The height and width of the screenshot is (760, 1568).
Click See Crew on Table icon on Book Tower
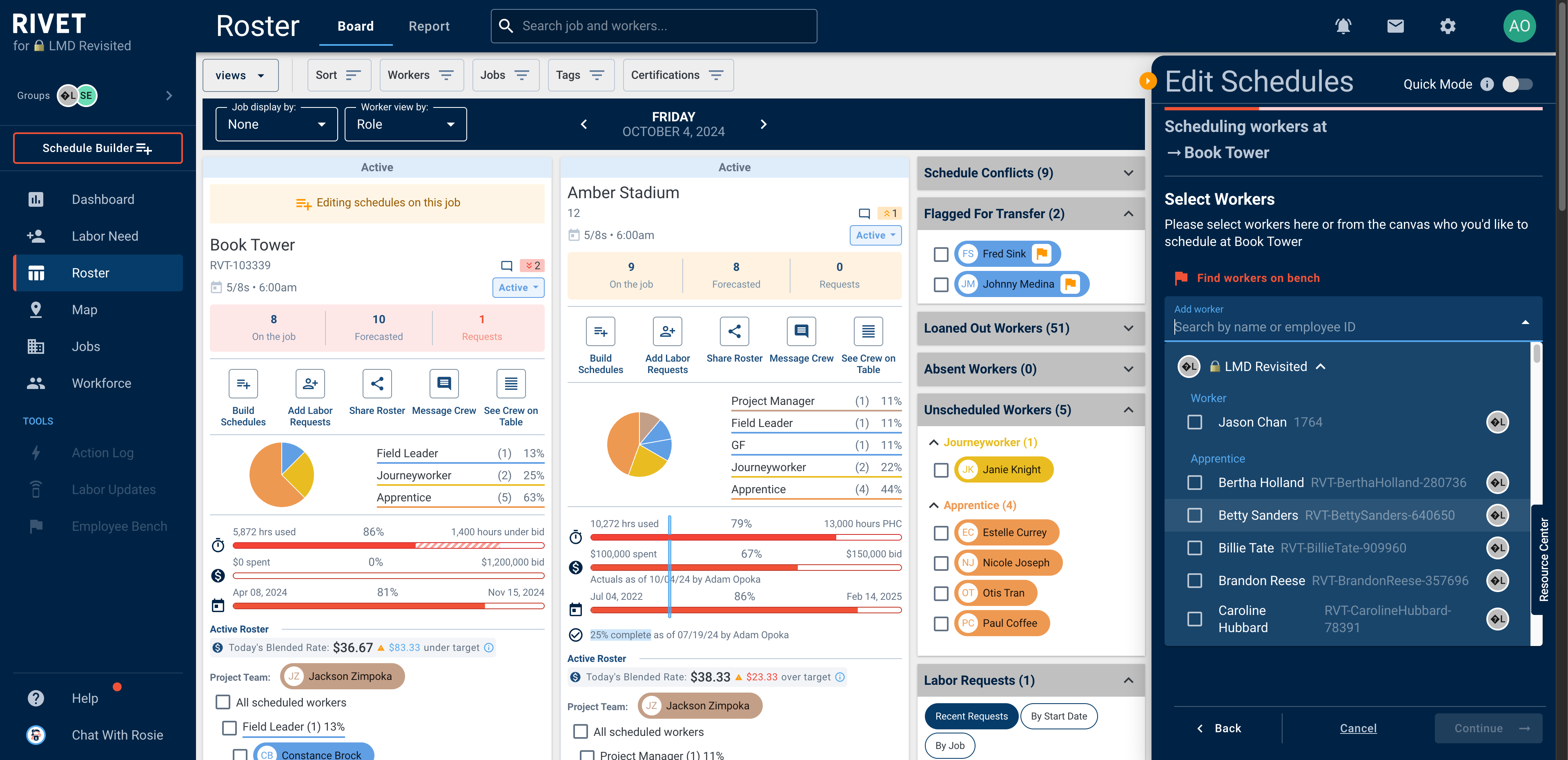point(511,384)
